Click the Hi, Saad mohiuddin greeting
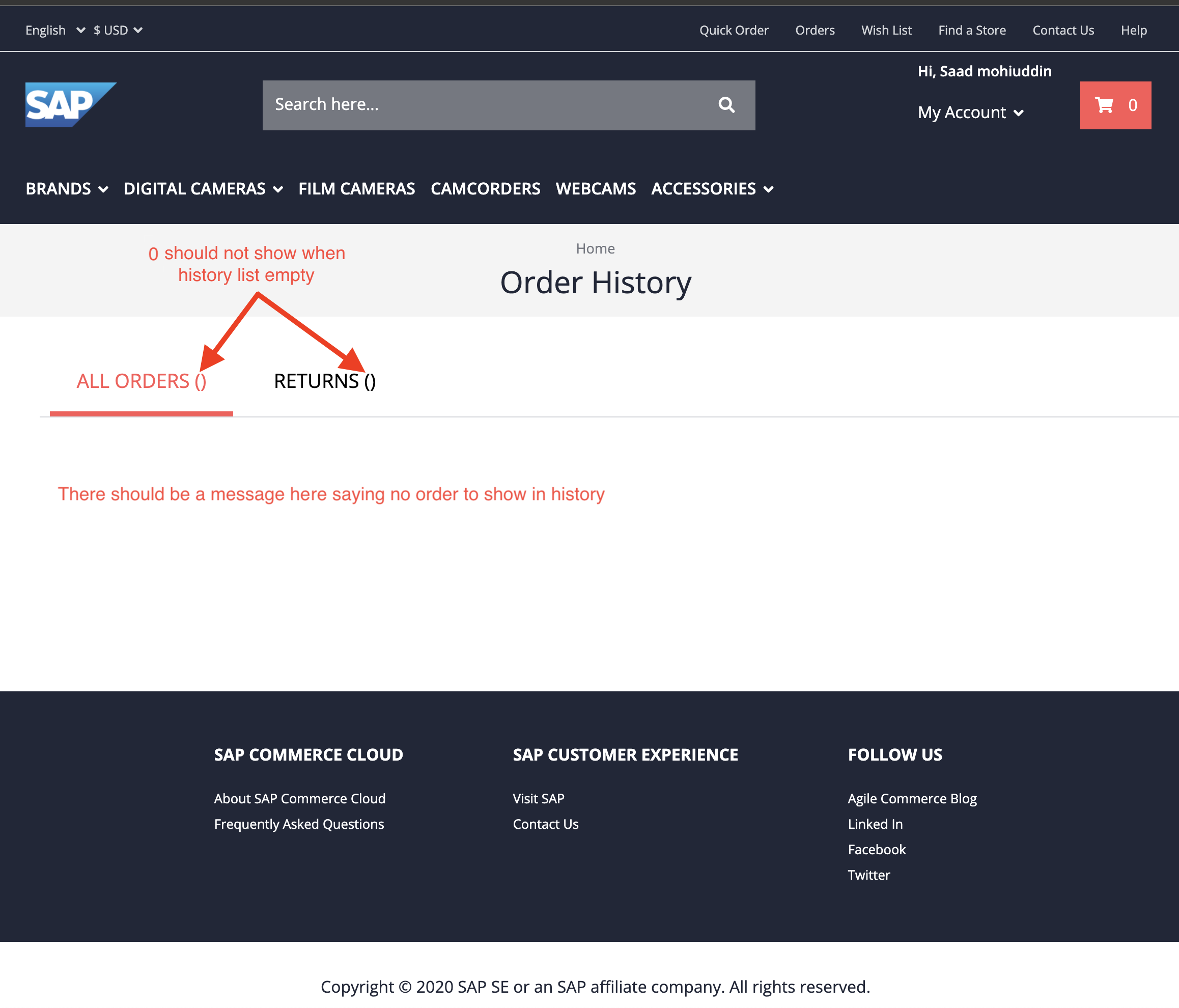 tap(985, 71)
